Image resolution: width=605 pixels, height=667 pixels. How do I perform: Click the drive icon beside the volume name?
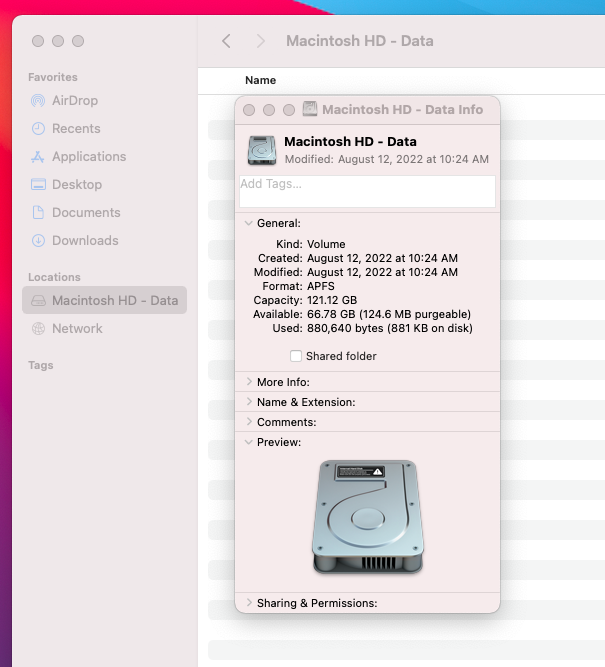tap(262, 150)
